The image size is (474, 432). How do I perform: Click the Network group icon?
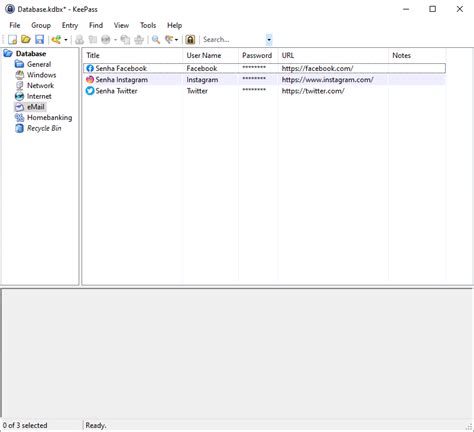tap(20, 86)
